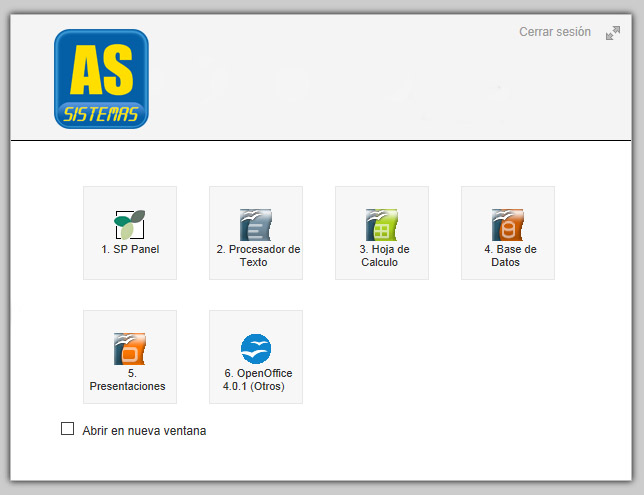Click the '1. SP Panel' label
Screen dimensions: 644x495
point(130,249)
